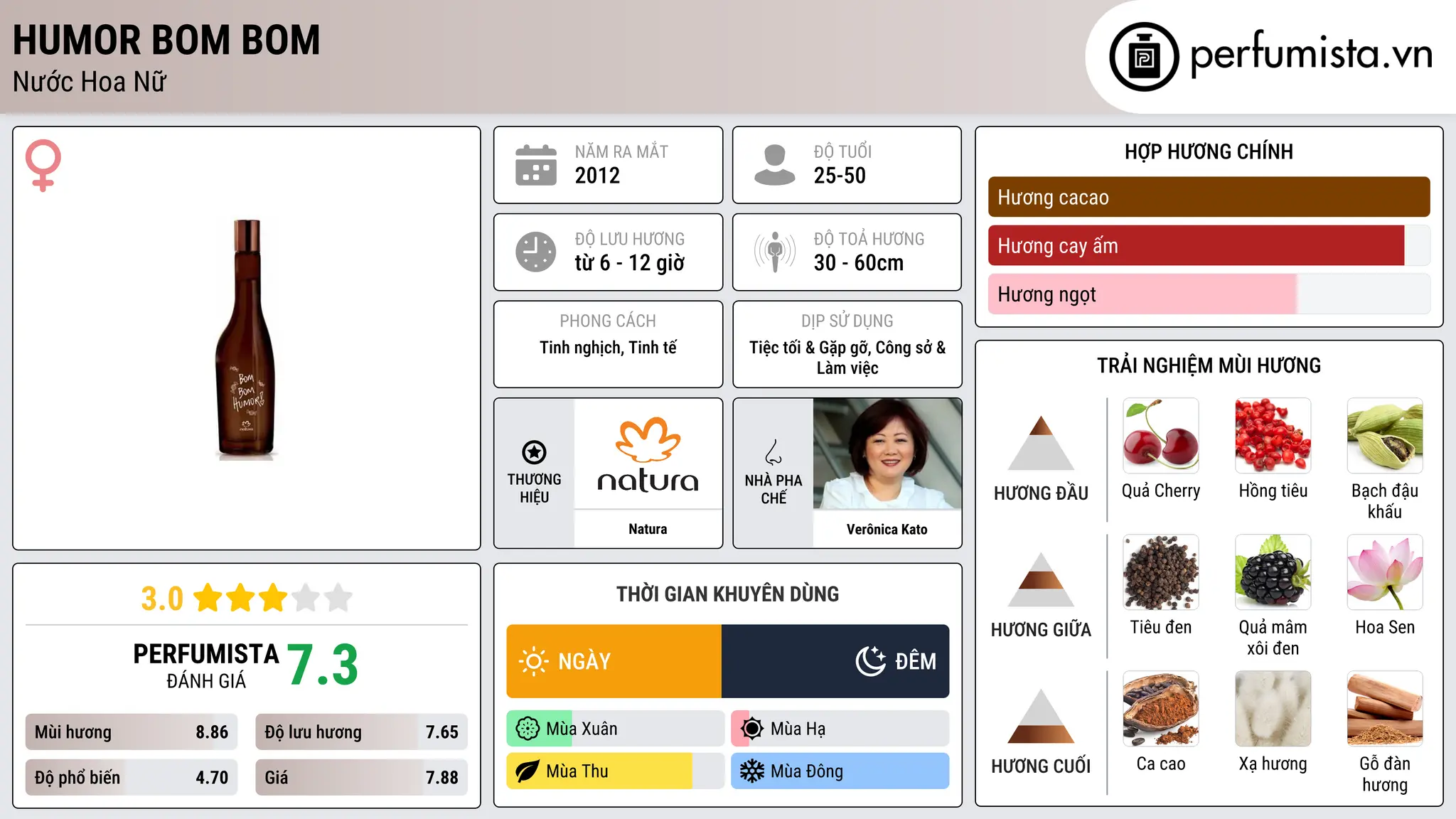Click the leaf icon for Mùa Thu
This screenshot has height=819, width=1456.
click(528, 771)
